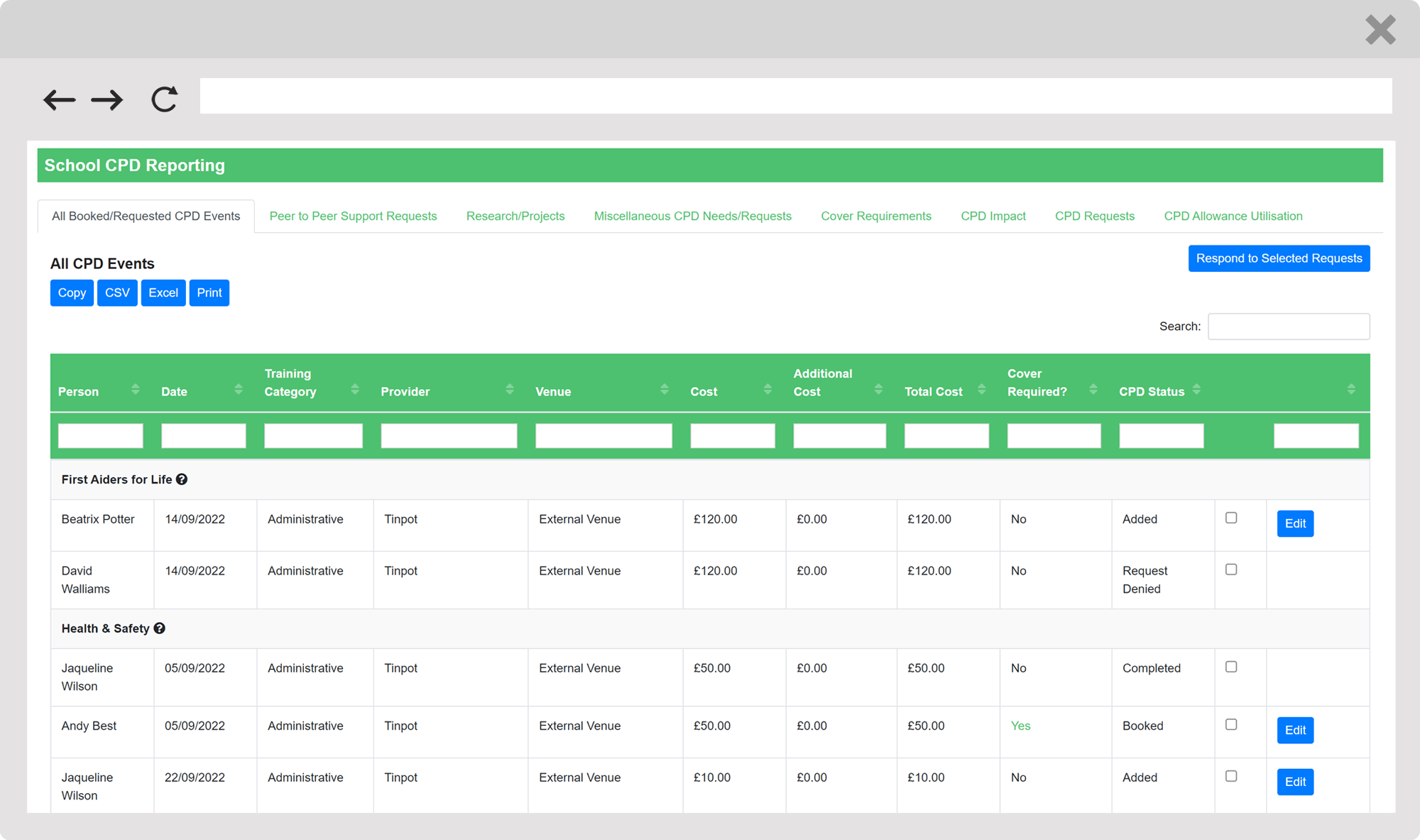The width and height of the screenshot is (1420, 840).
Task: Click the Excel export icon
Action: click(x=162, y=292)
